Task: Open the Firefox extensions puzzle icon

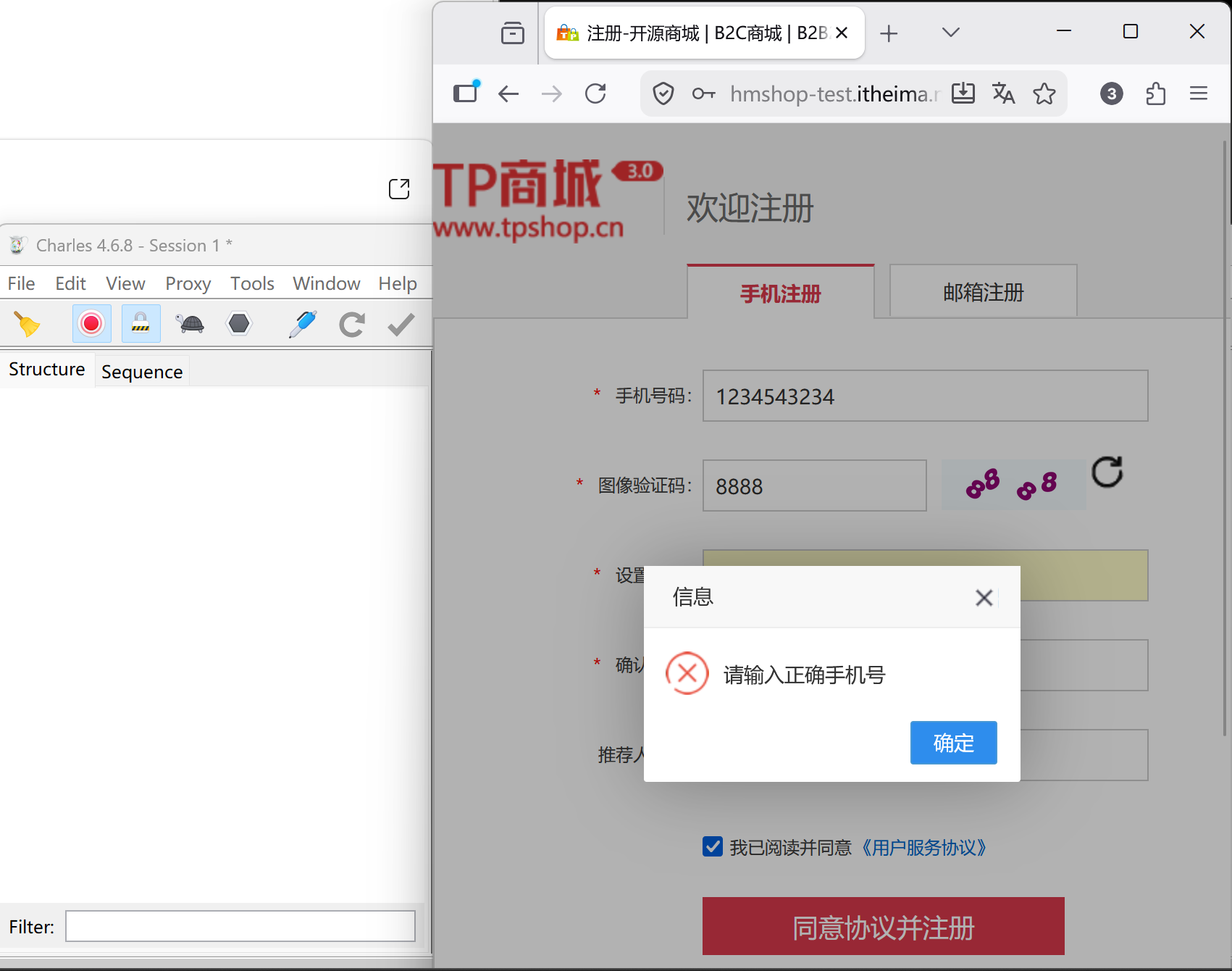Action: 1155,93
